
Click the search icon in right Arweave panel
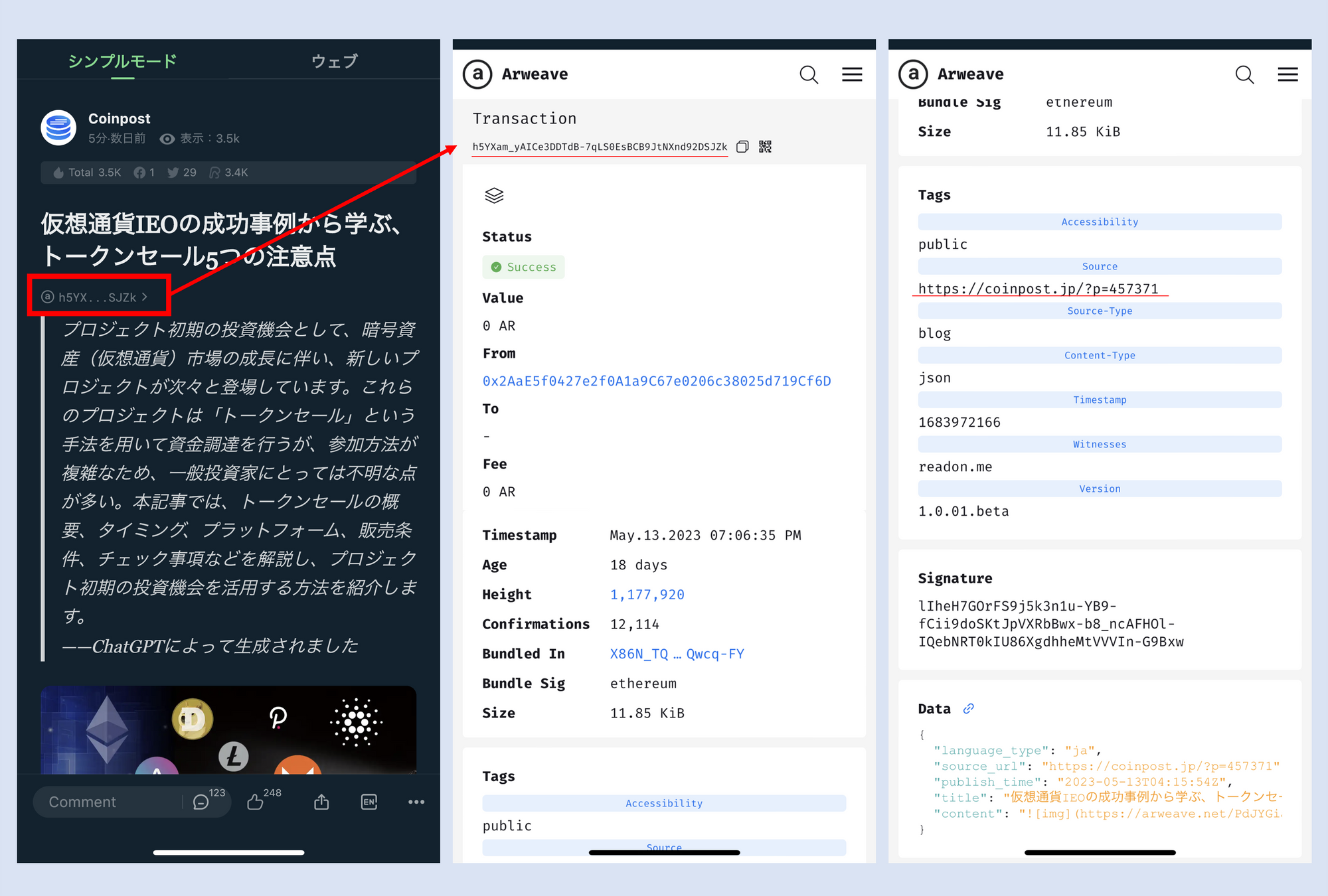(1244, 74)
